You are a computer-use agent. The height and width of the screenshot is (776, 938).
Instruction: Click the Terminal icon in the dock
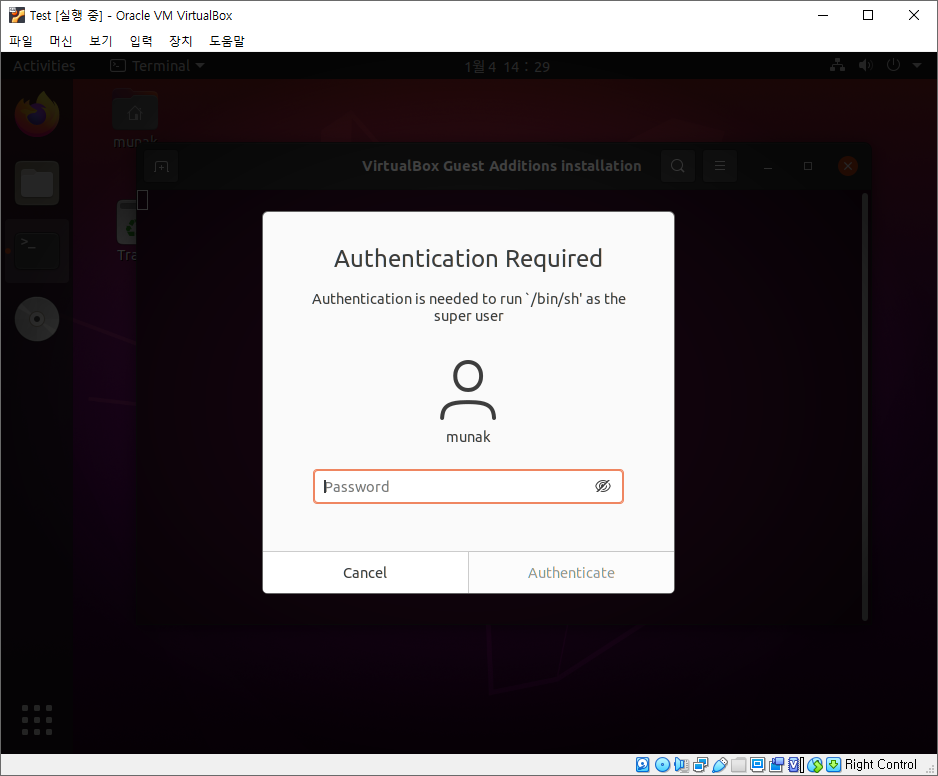point(37,251)
